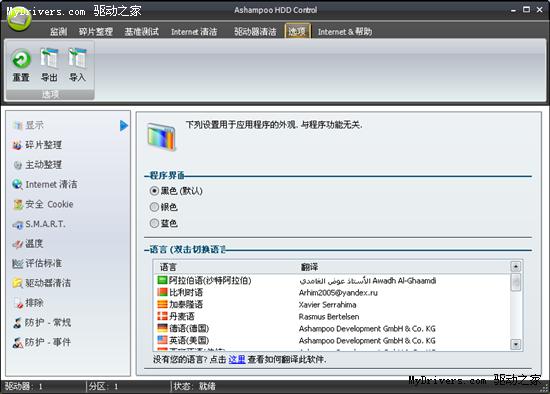Click the colorful display appearance icon
The height and width of the screenshot is (394, 550).
(x=161, y=137)
